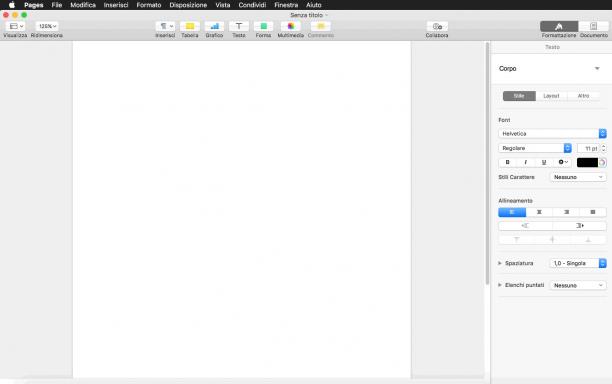This screenshot has width=612, height=384.
Task: Toggle italic formatting
Action: [x=525, y=162]
